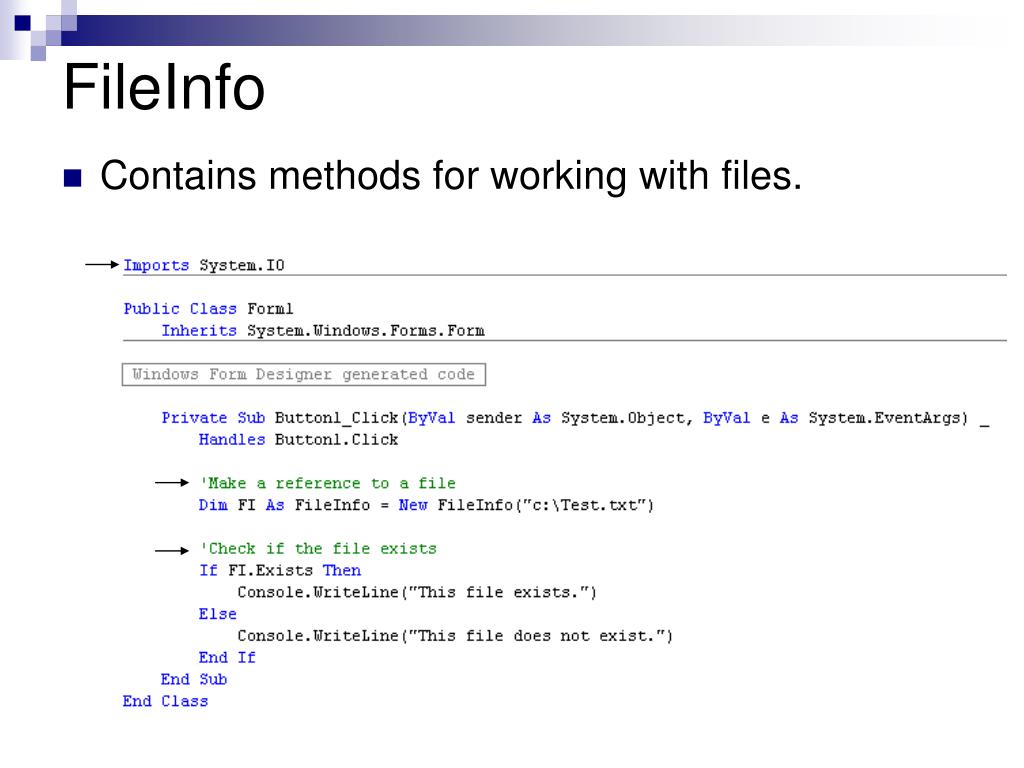Click the 'Handles Button1.Click' line
The height and width of the screenshot is (768, 1024).
tap(298, 440)
